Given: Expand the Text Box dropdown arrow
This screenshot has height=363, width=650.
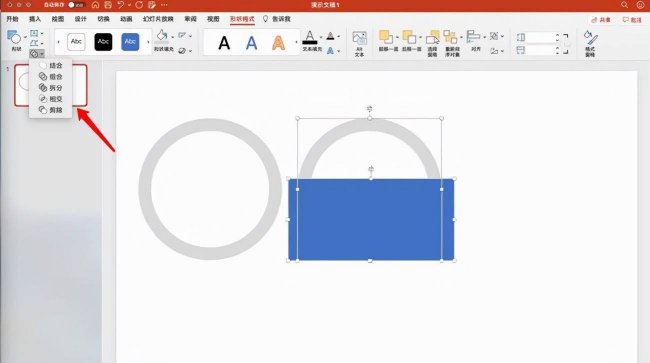Looking at the screenshot, I should (x=42, y=33).
